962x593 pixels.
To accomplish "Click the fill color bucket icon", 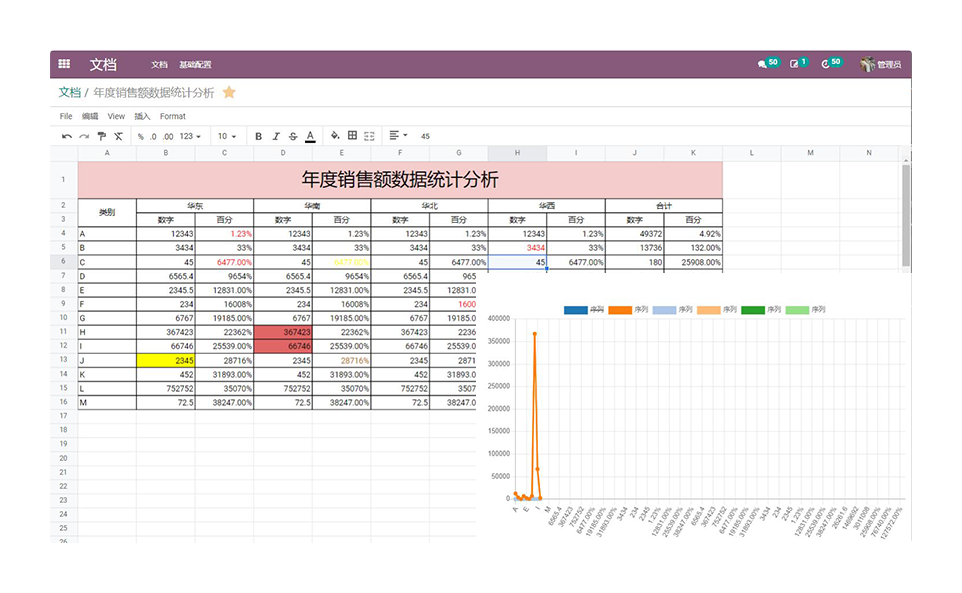I will [335, 136].
